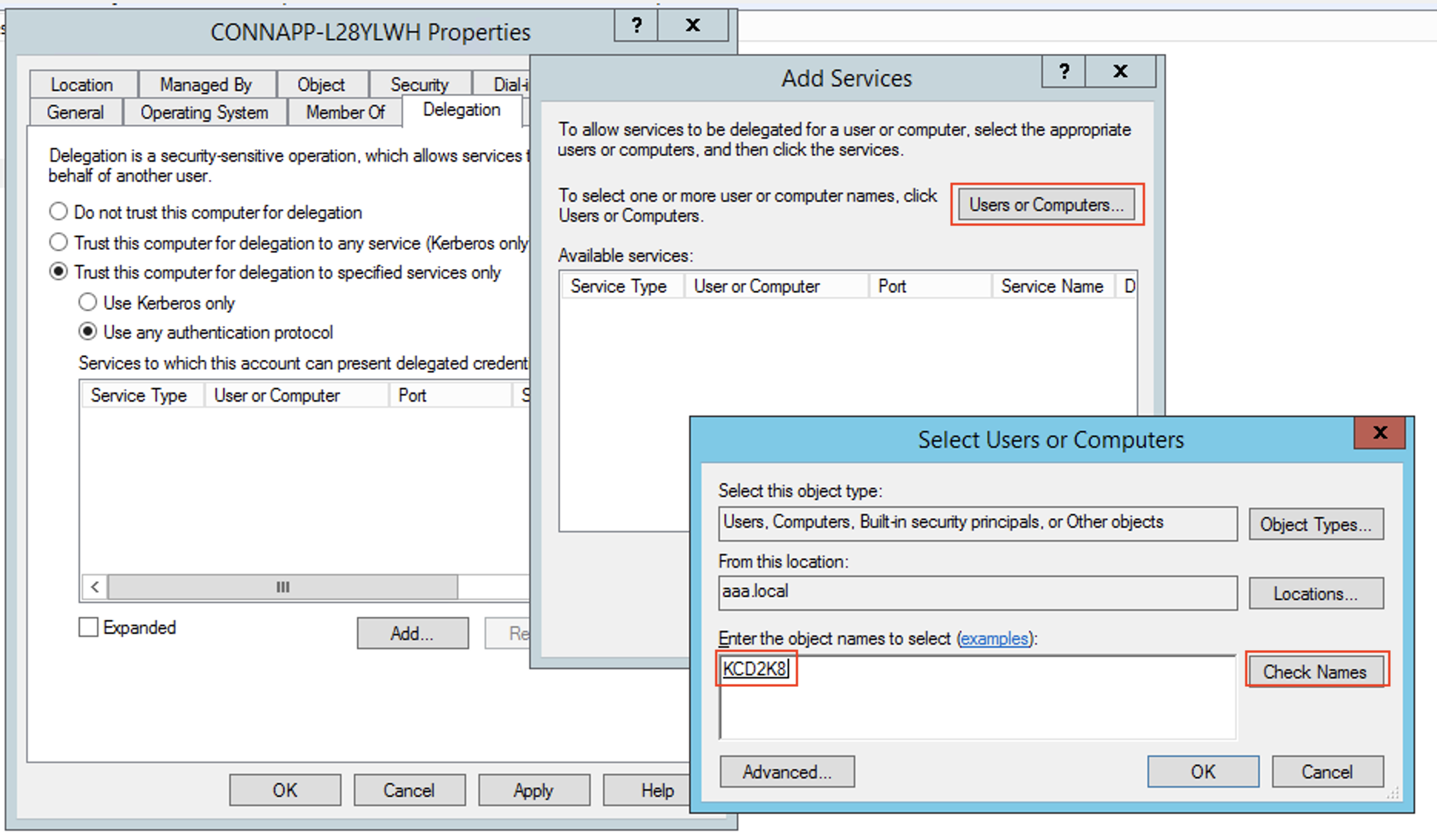Choose the 'Use Kerberos only' option

point(88,302)
